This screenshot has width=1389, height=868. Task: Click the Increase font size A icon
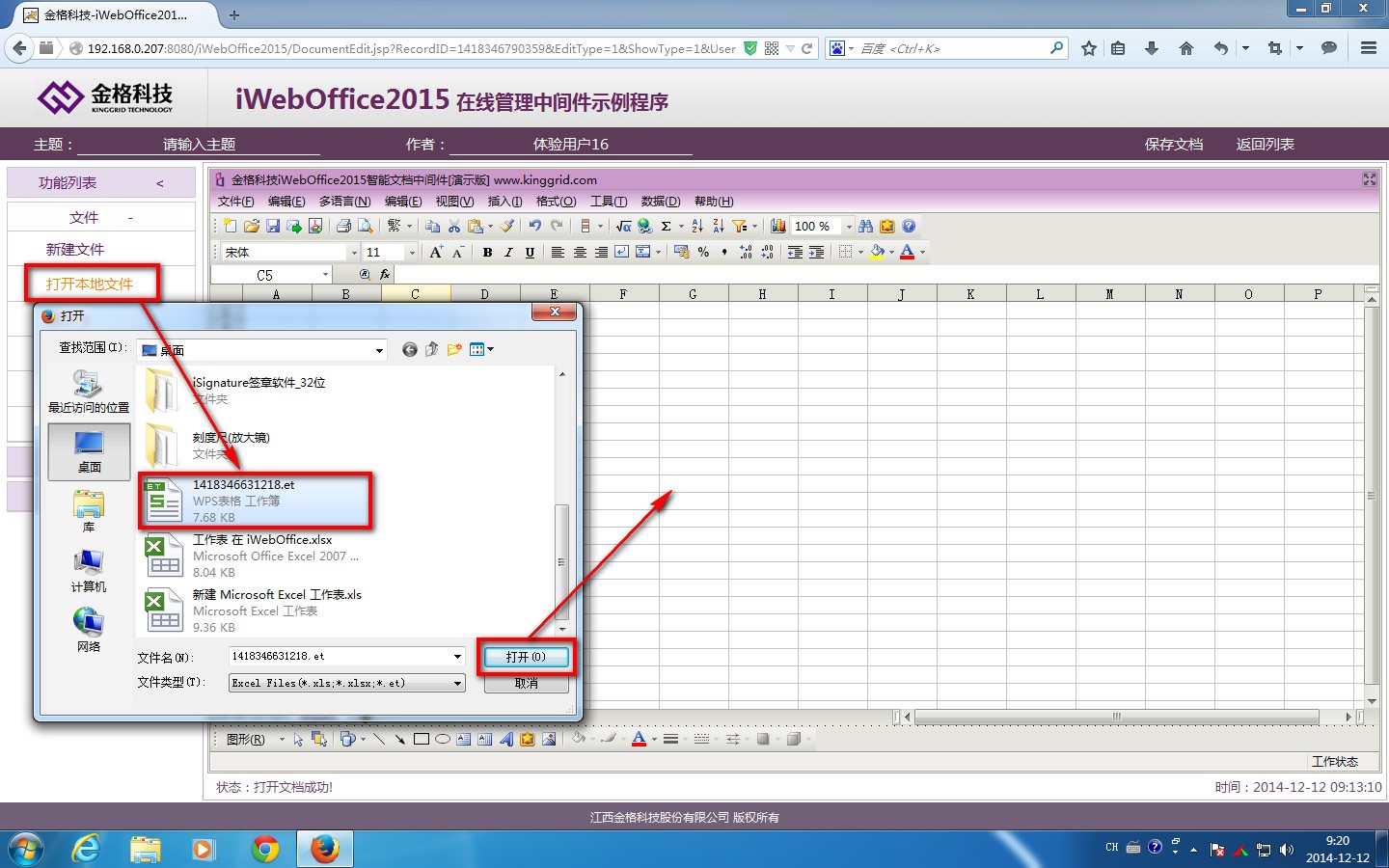click(436, 252)
